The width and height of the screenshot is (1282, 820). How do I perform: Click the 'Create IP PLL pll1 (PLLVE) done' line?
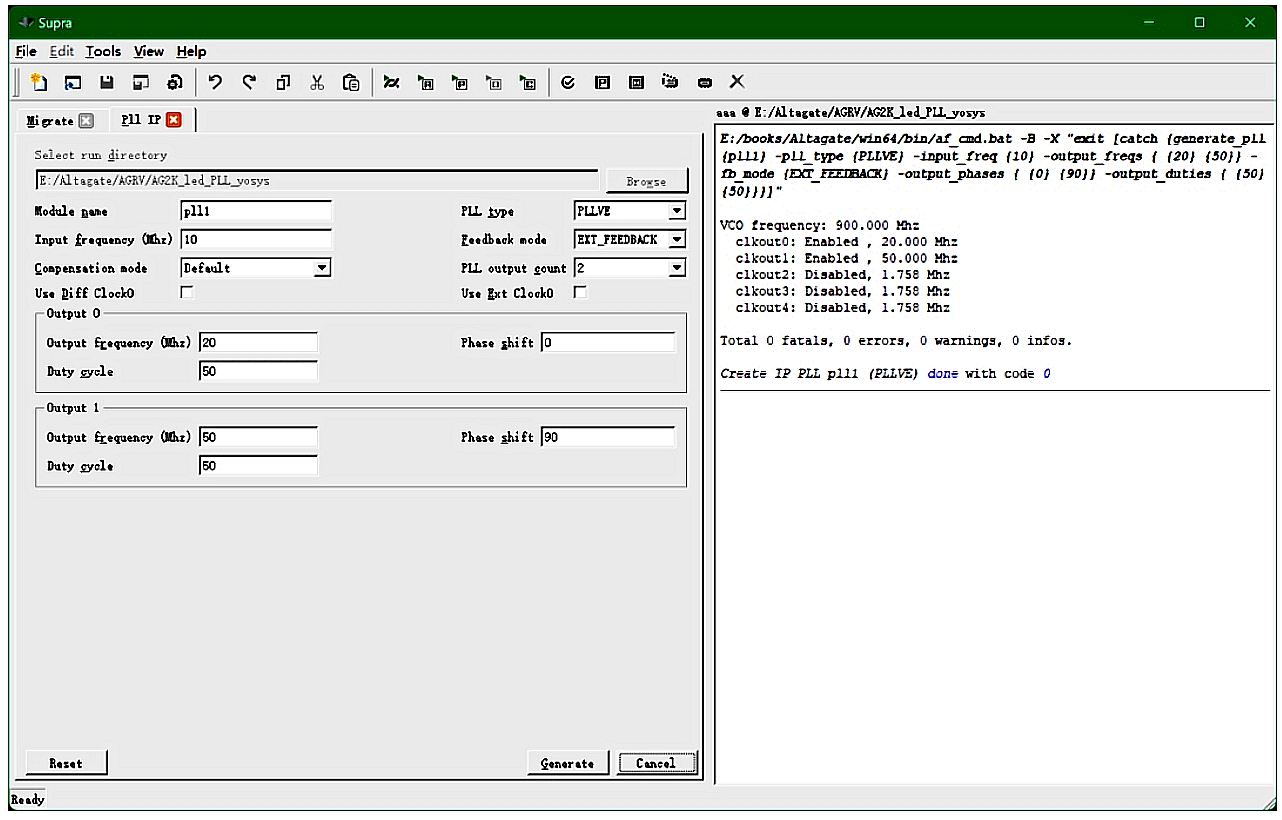(x=886, y=374)
